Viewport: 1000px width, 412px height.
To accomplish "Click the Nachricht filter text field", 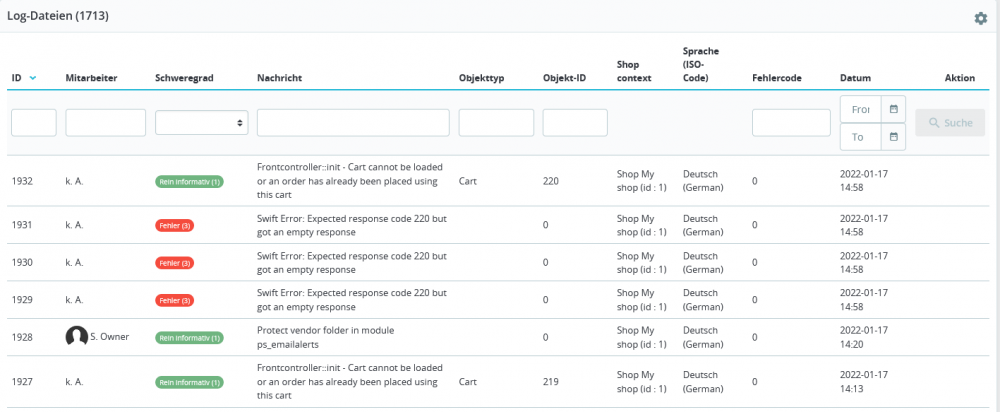I will coord(352,122).
